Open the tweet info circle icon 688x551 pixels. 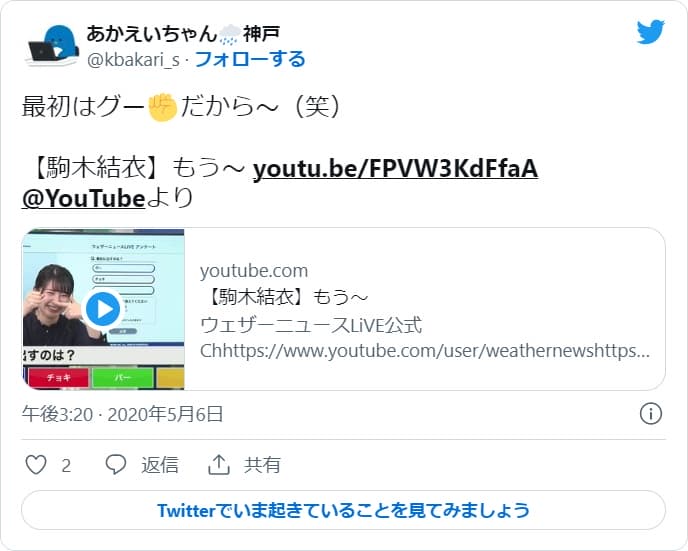[651, 414]
